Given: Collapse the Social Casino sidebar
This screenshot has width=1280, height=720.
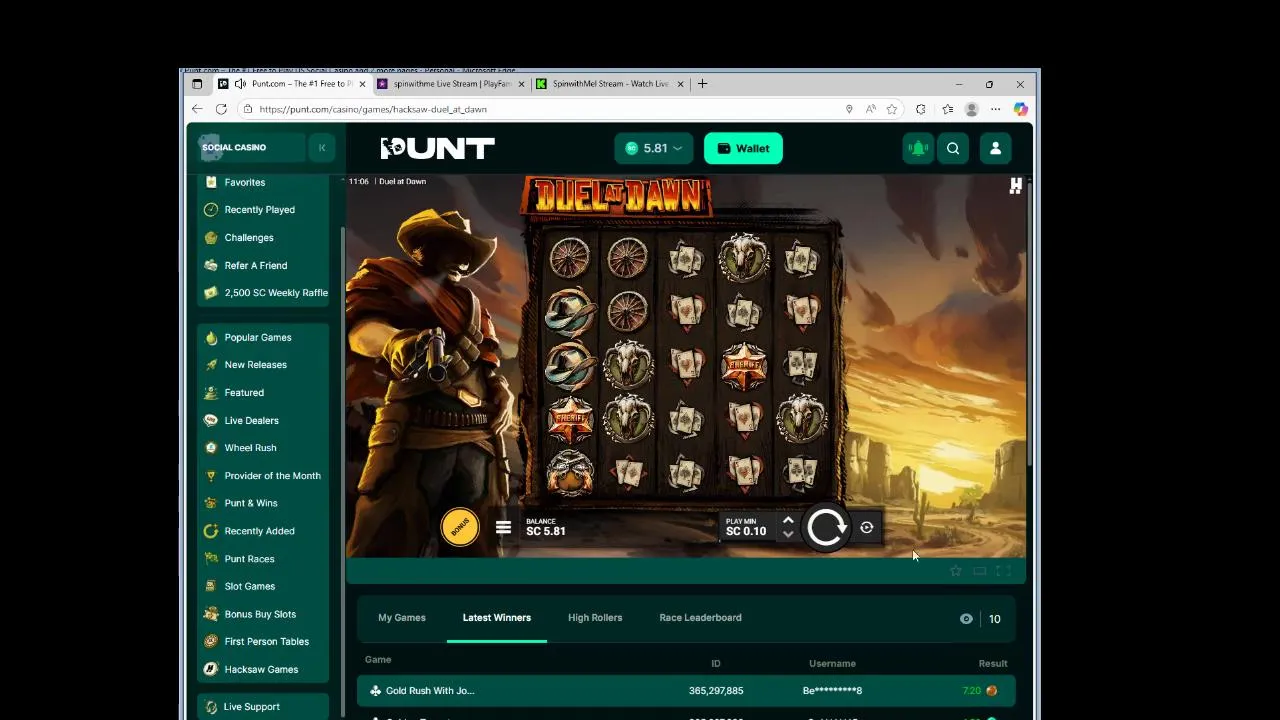Looking at the screenshot, I should (322, 148).
